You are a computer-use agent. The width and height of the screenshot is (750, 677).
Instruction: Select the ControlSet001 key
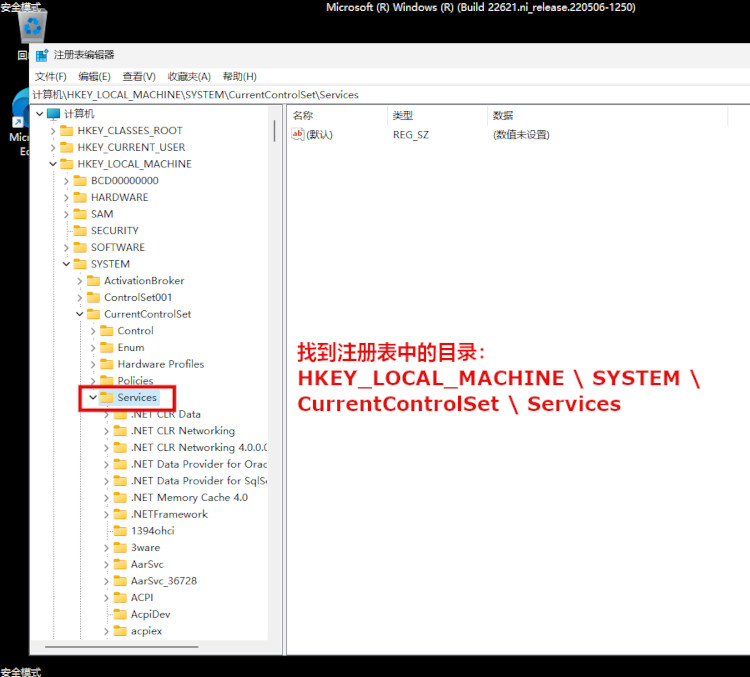click(138, 298)
